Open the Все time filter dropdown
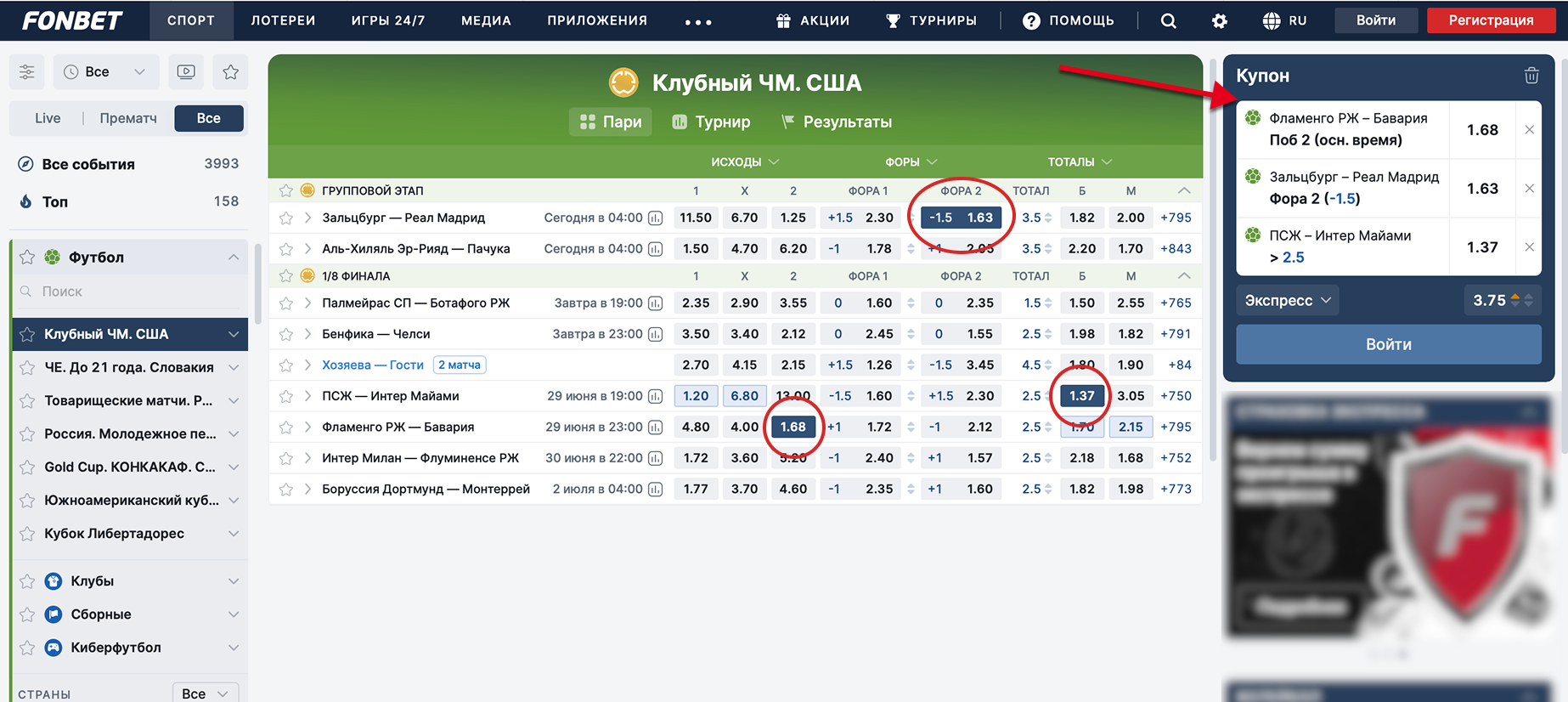This screenshot has height=702, width=1568. tap(104, 72)
